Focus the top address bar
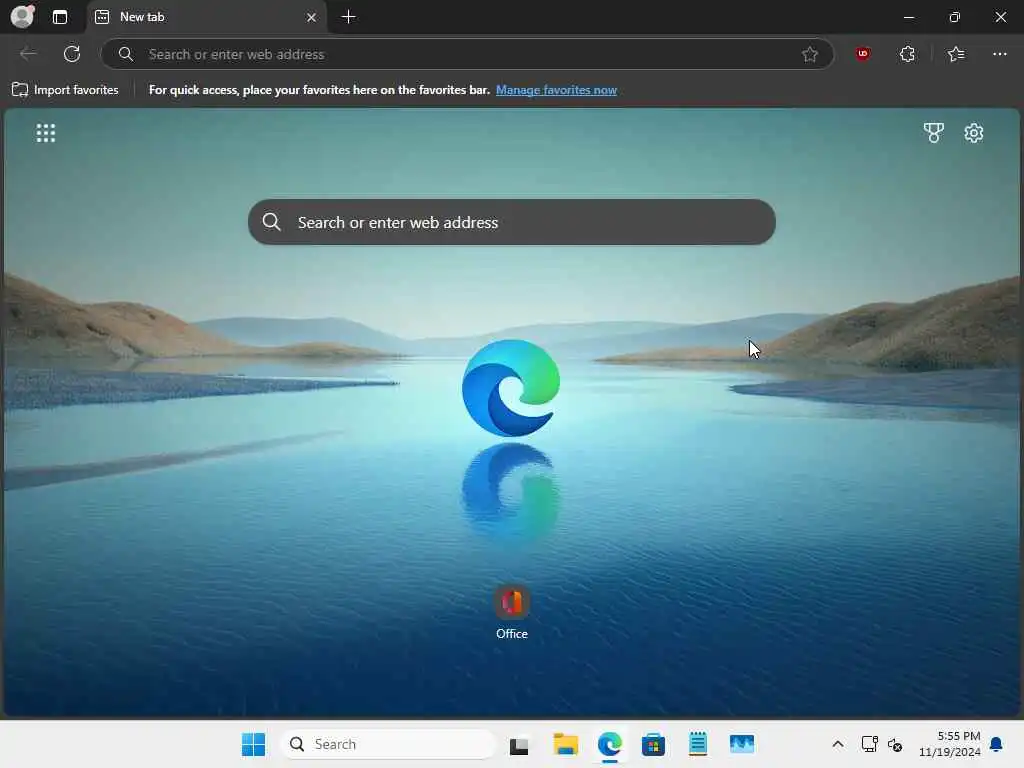 point(467,54)
